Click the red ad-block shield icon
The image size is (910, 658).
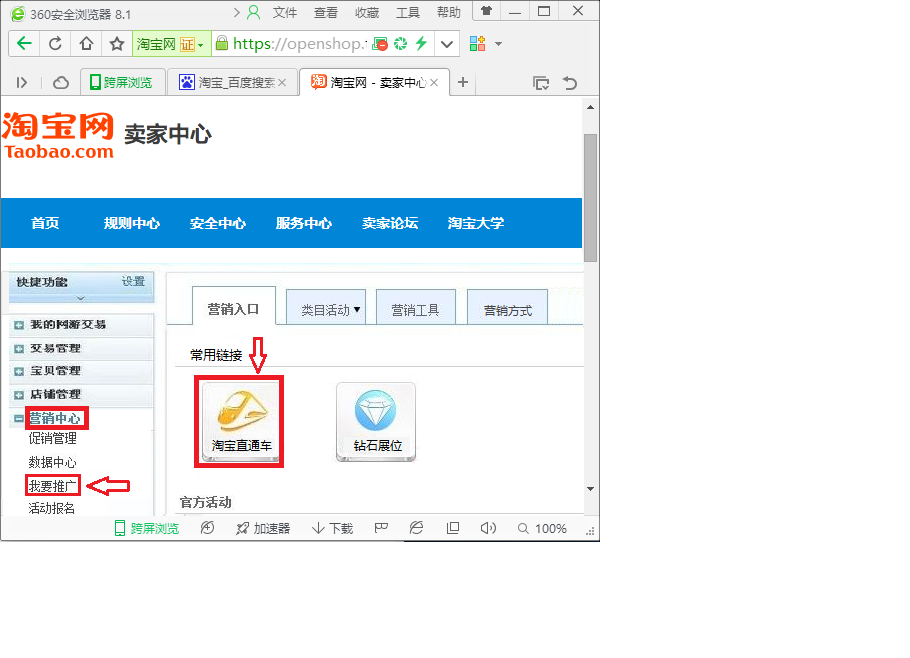[x=380, y=44]
